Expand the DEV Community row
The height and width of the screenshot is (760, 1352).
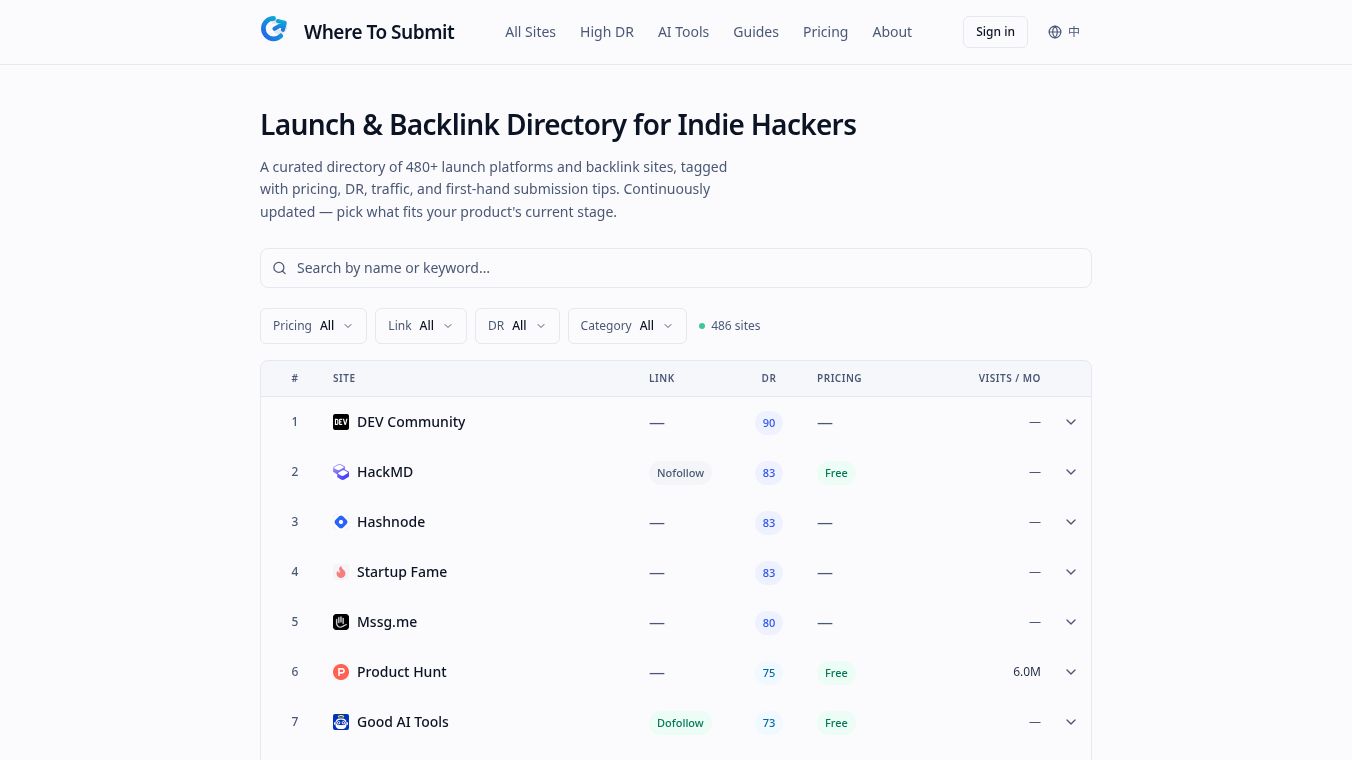[x=1071, y=422]
